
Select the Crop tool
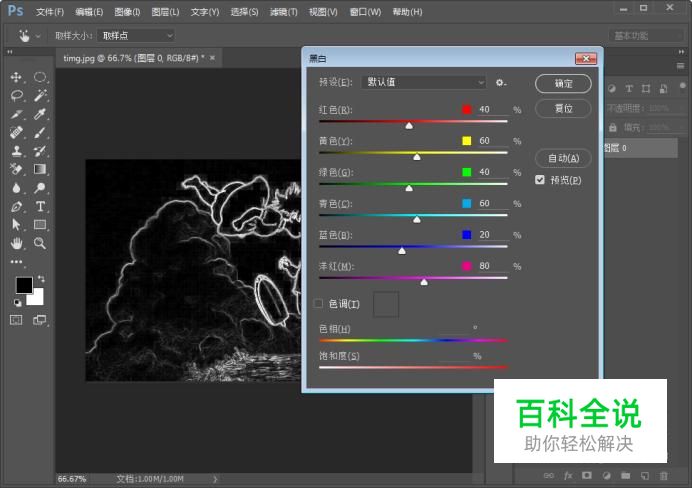coord(16,114)
